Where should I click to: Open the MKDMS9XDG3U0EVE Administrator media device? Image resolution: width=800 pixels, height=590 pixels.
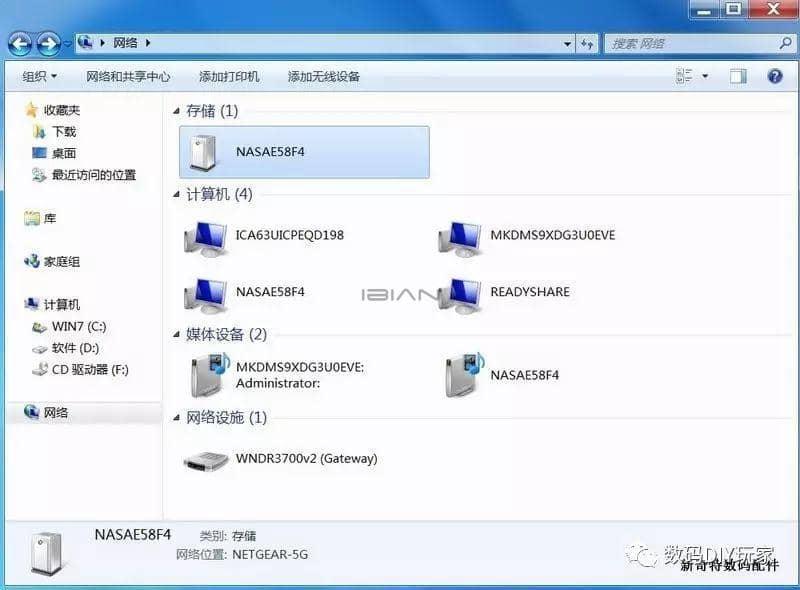click(x=210, y=375)
